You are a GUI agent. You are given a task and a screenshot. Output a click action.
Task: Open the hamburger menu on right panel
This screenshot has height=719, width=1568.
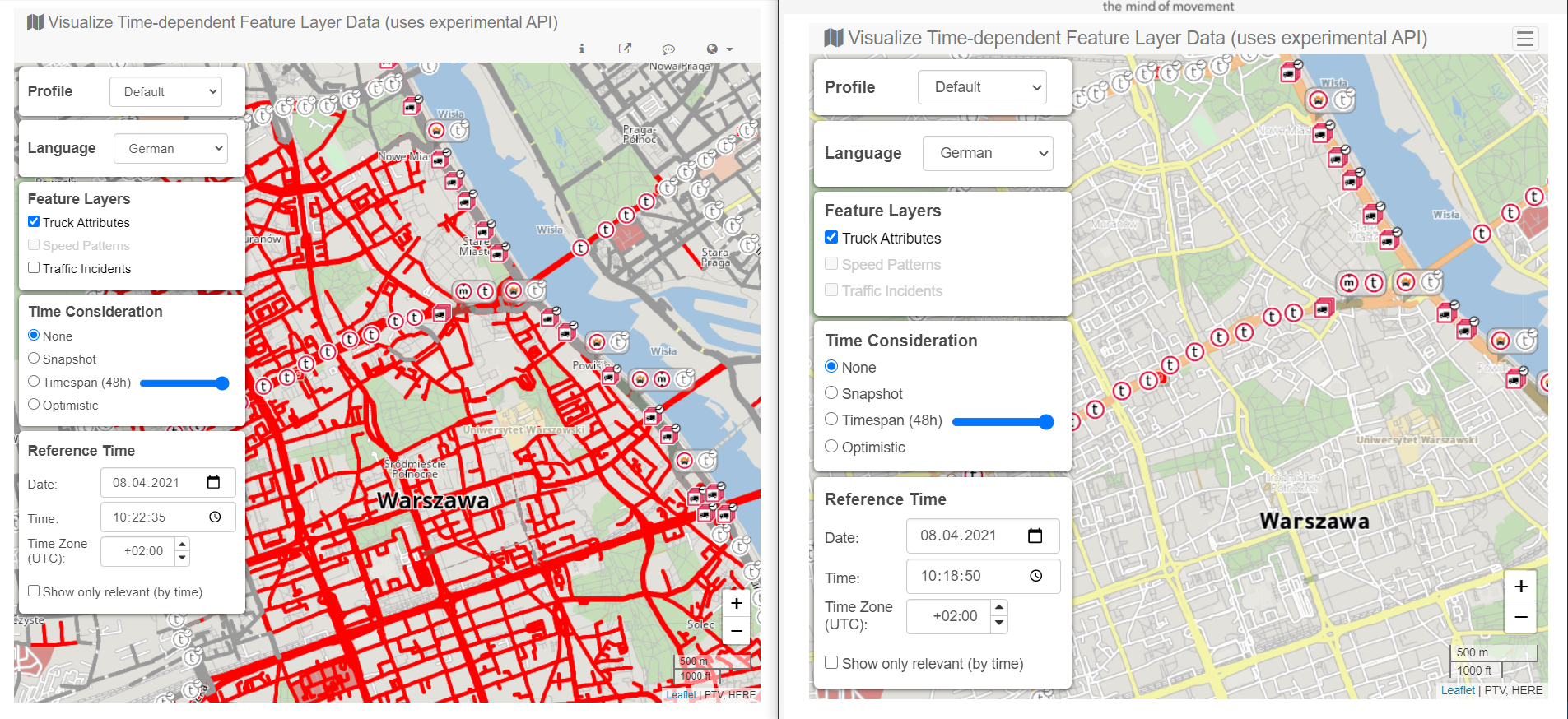pos(1524,39)
